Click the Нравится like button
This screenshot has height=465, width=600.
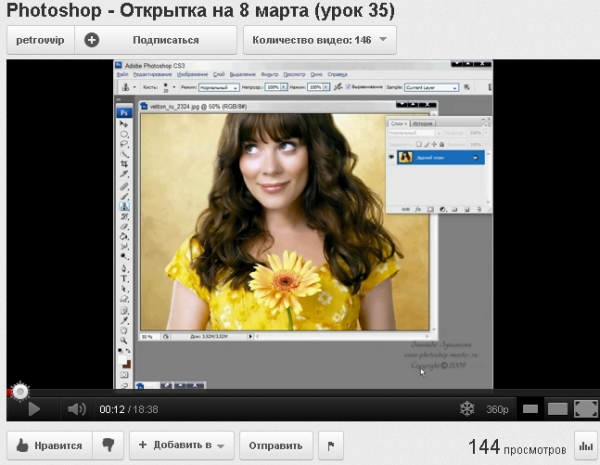tap(50, 445)
